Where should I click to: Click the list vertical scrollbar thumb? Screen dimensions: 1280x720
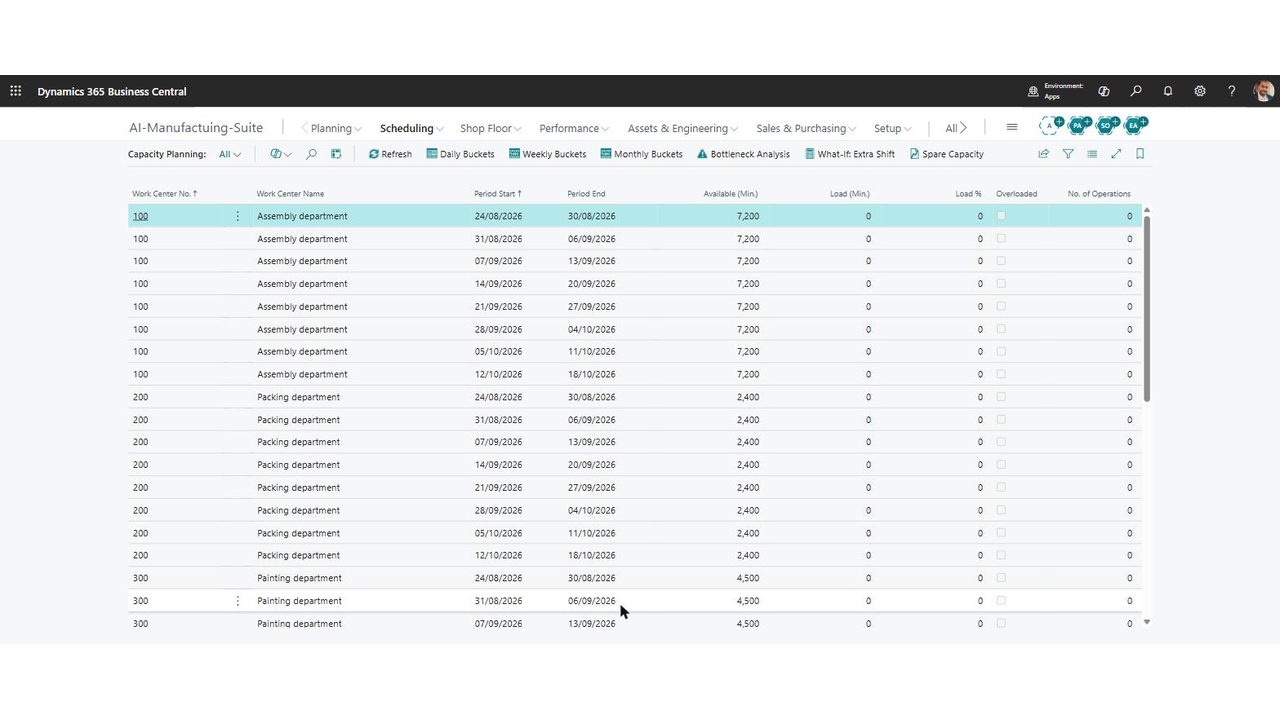[x=1146, y=308]
